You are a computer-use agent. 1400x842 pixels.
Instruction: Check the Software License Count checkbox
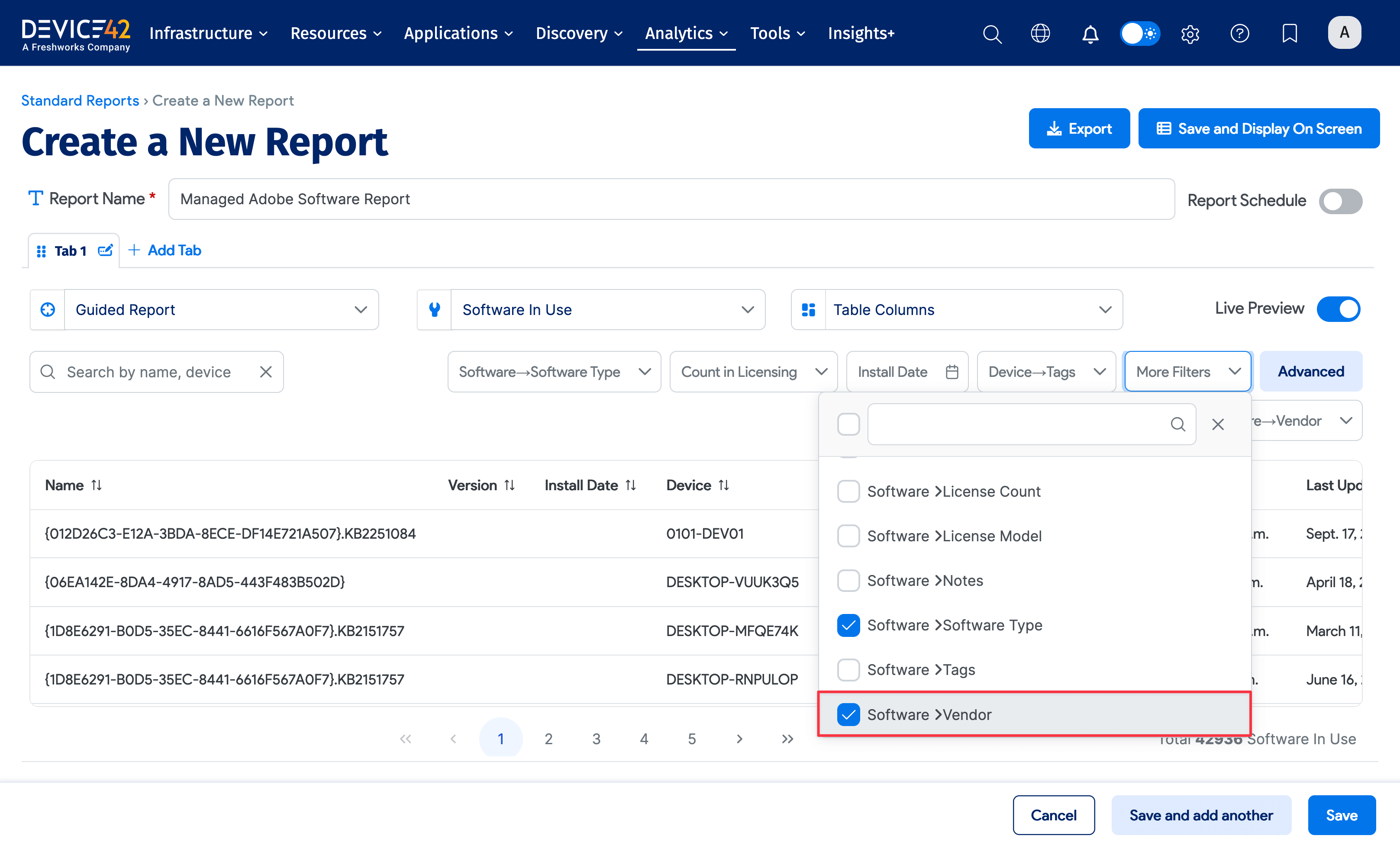[848, 492]
